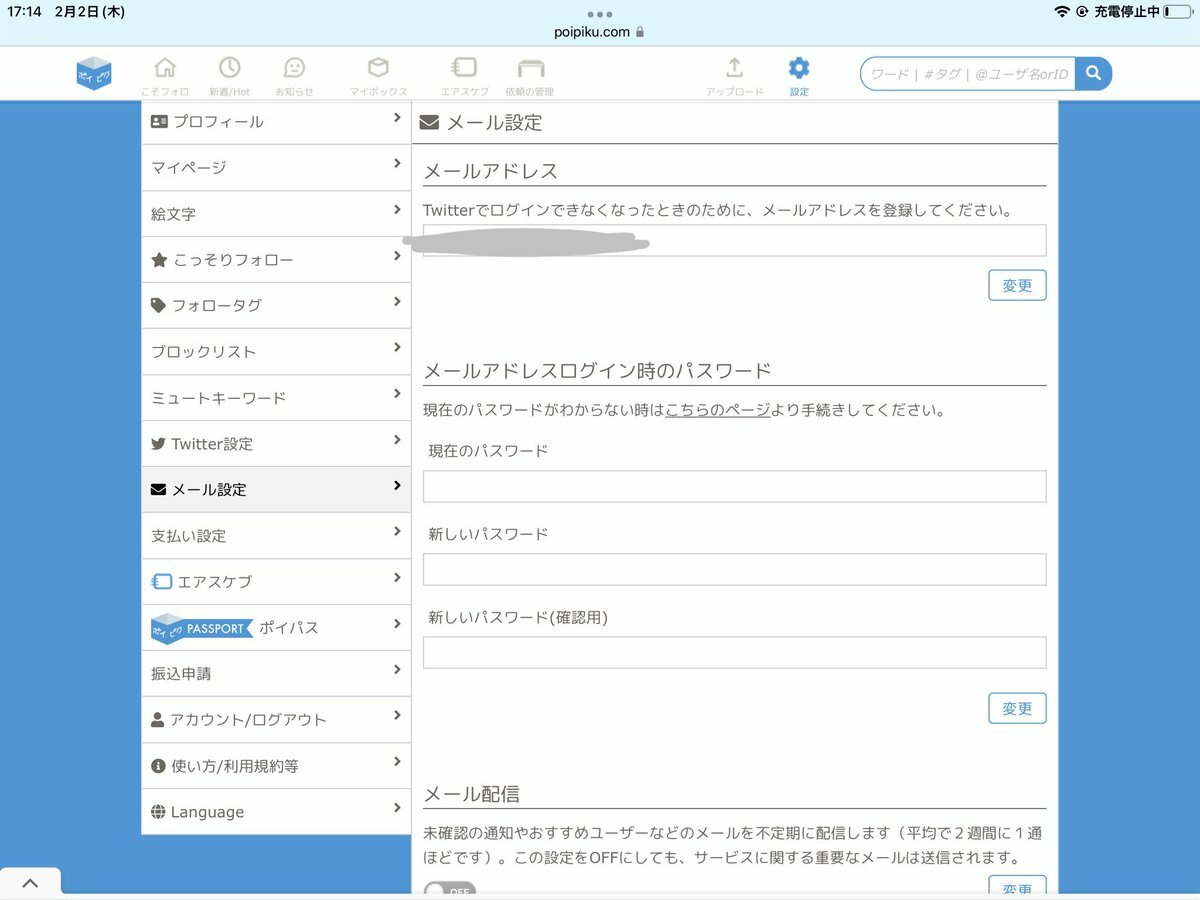Image resolution: width=1200 pixels, height=900 pixels.
Task: Click the magnifier search button
Action: pyautogui.click(x=1093, y=73)
